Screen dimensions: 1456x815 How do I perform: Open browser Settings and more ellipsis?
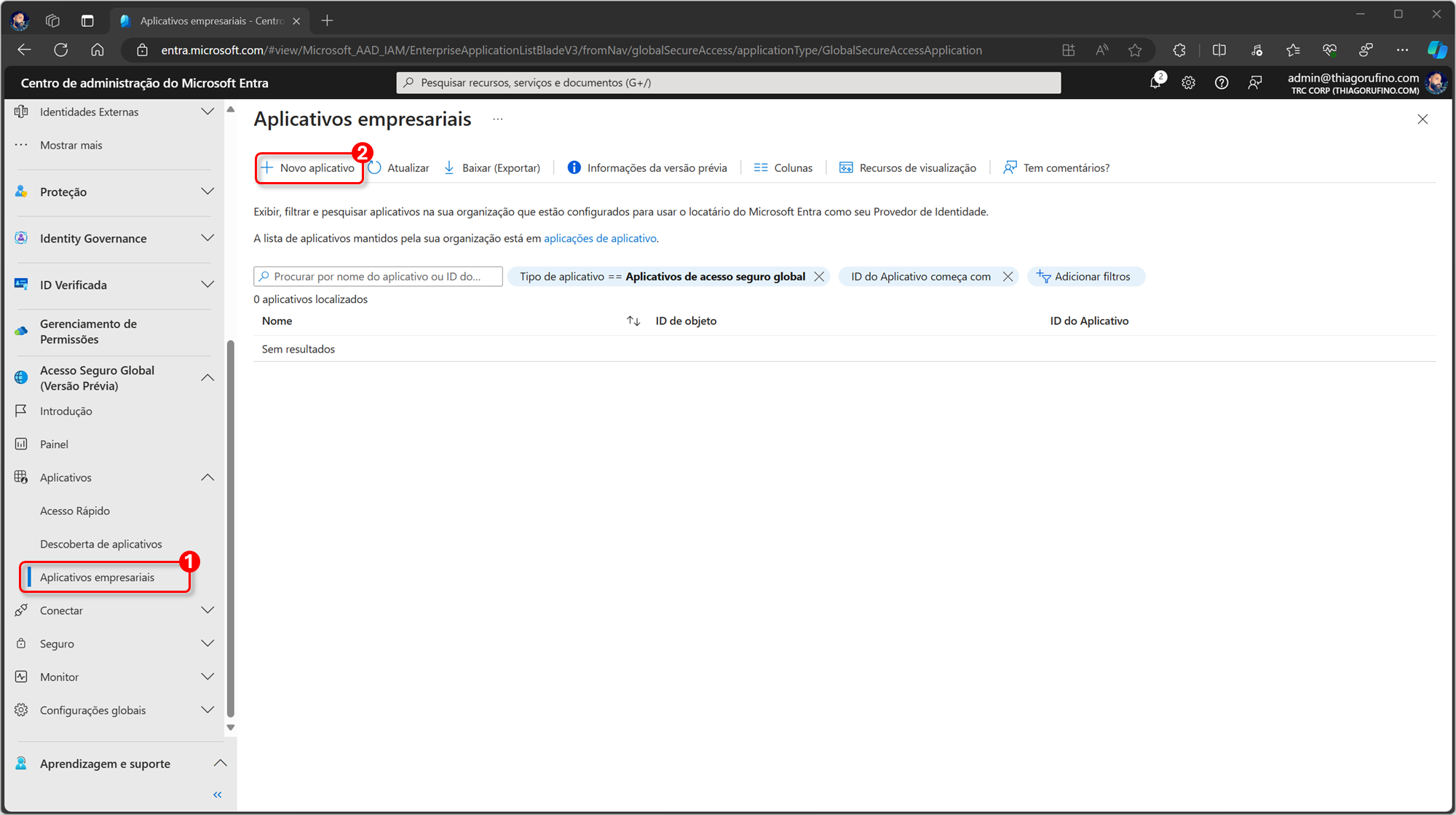1402,50
